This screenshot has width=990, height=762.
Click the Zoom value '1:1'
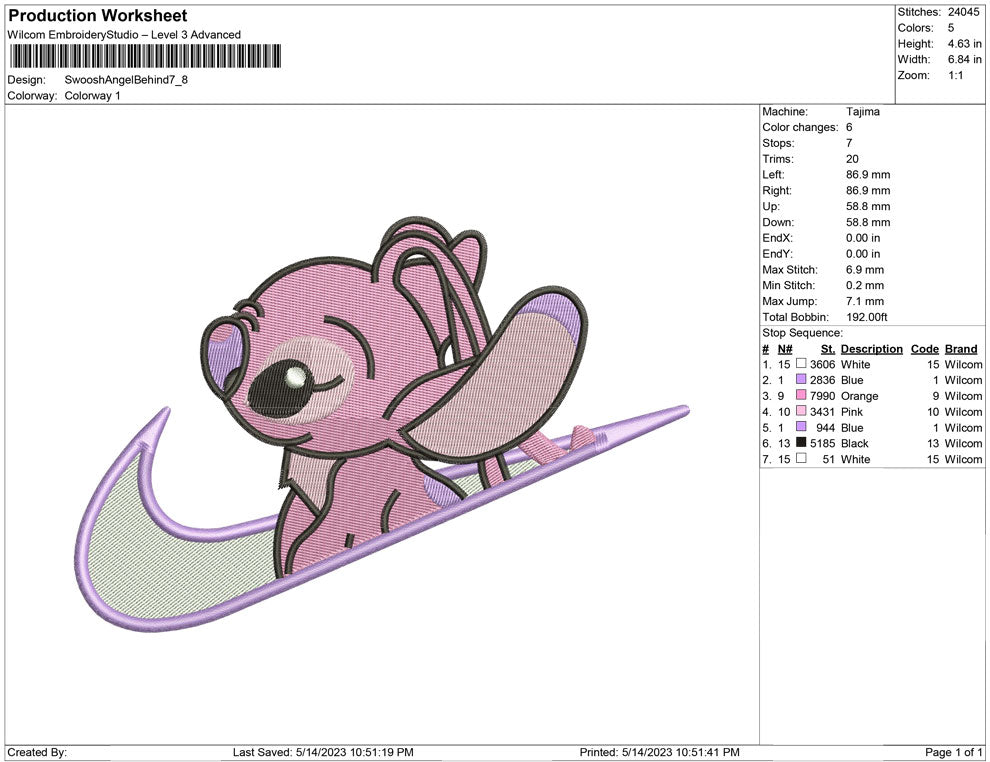(x=955, y=75)
